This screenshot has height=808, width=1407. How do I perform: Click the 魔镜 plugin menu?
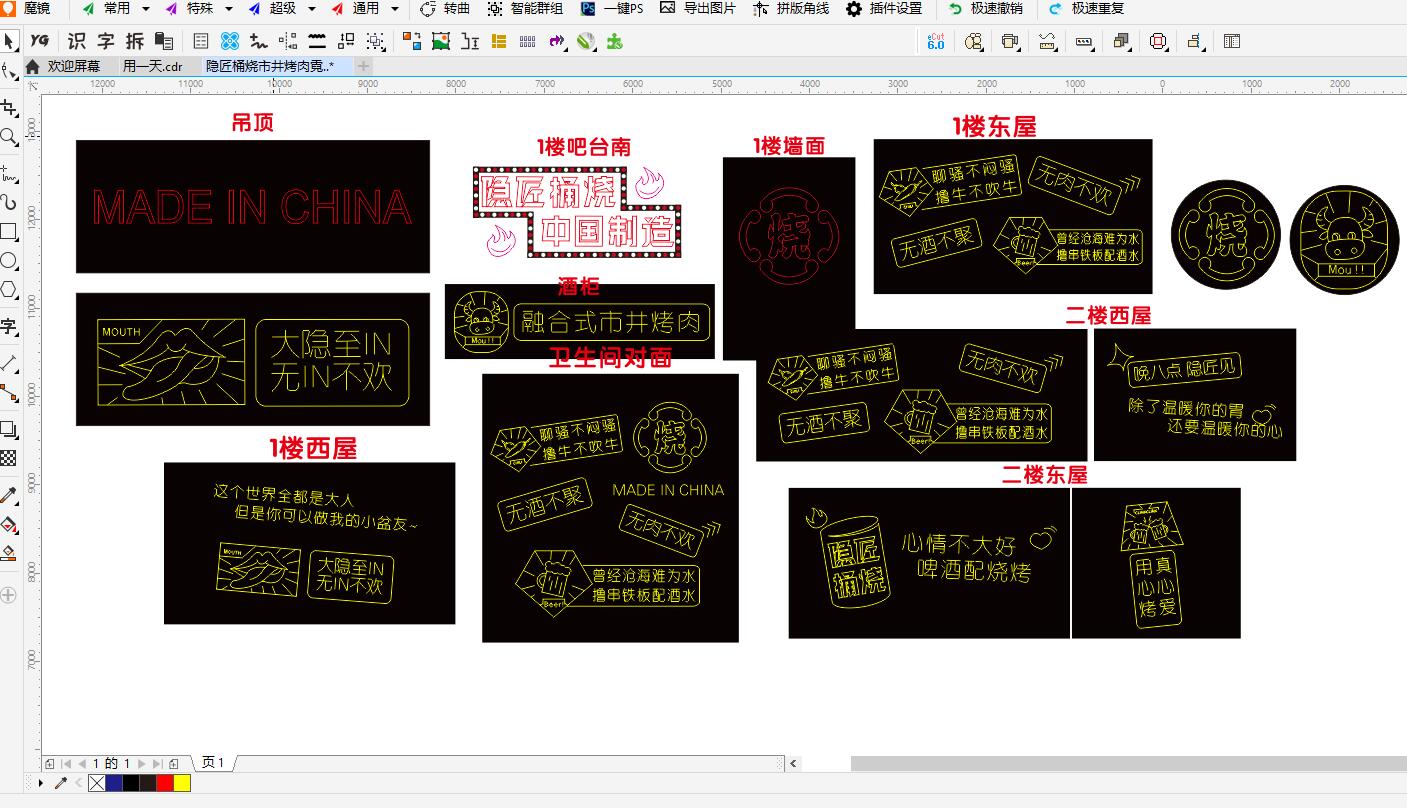point(27,8)
